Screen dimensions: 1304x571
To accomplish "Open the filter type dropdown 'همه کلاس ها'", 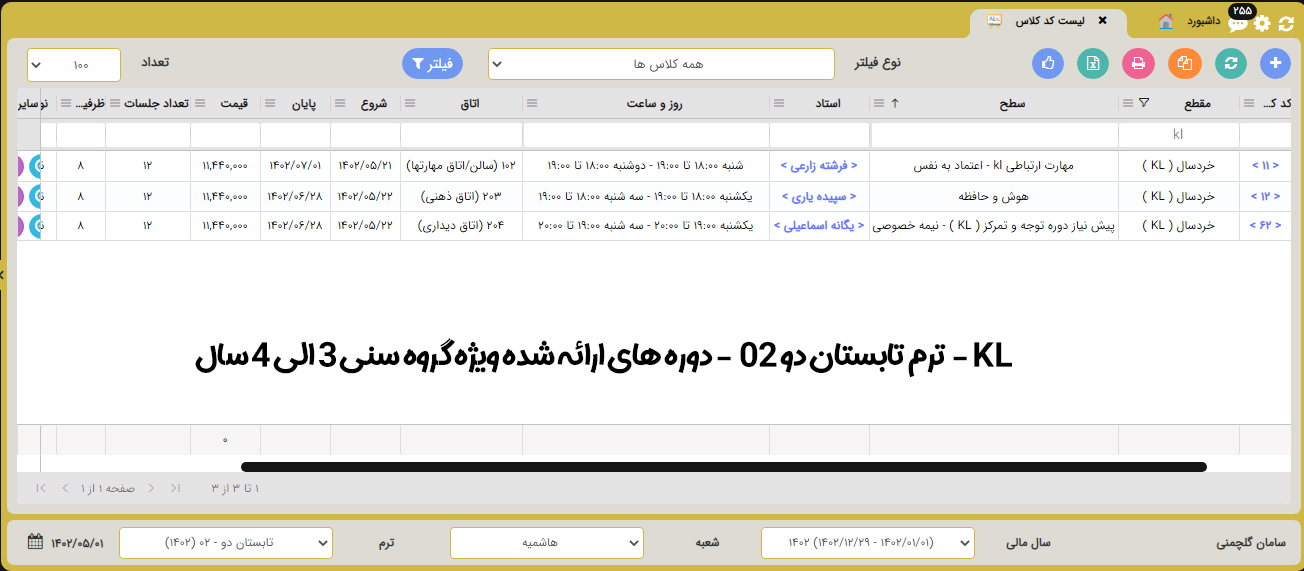I will [x=661, y=64].
